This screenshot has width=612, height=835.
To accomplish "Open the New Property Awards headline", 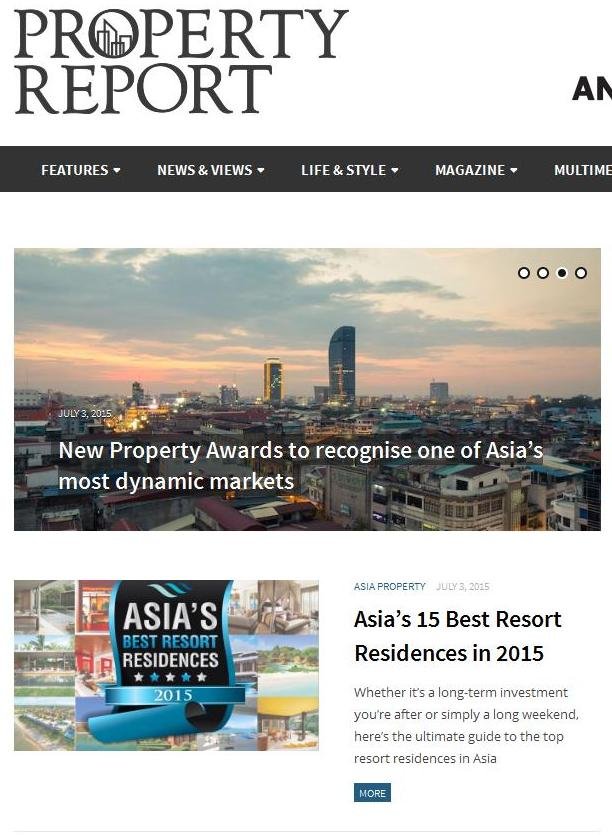I will click(300, 465).
